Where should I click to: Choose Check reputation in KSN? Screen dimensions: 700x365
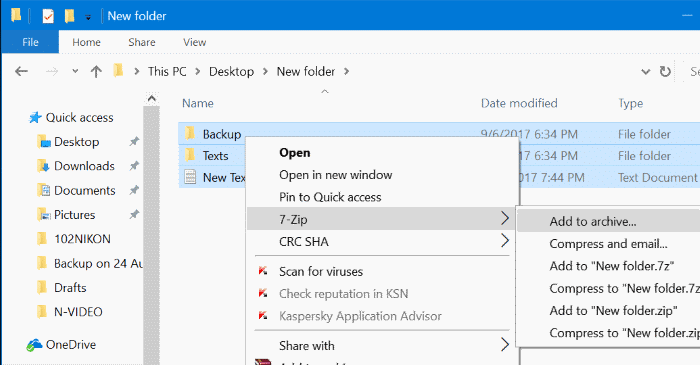344,294
